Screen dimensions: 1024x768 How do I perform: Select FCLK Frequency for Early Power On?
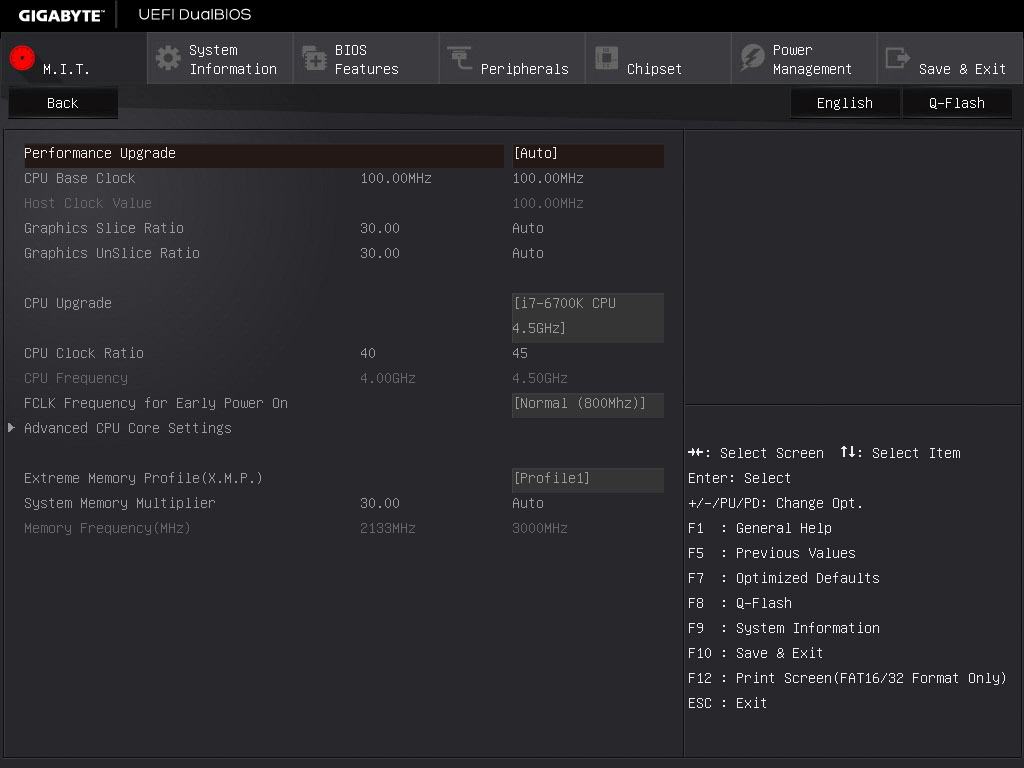156,404
